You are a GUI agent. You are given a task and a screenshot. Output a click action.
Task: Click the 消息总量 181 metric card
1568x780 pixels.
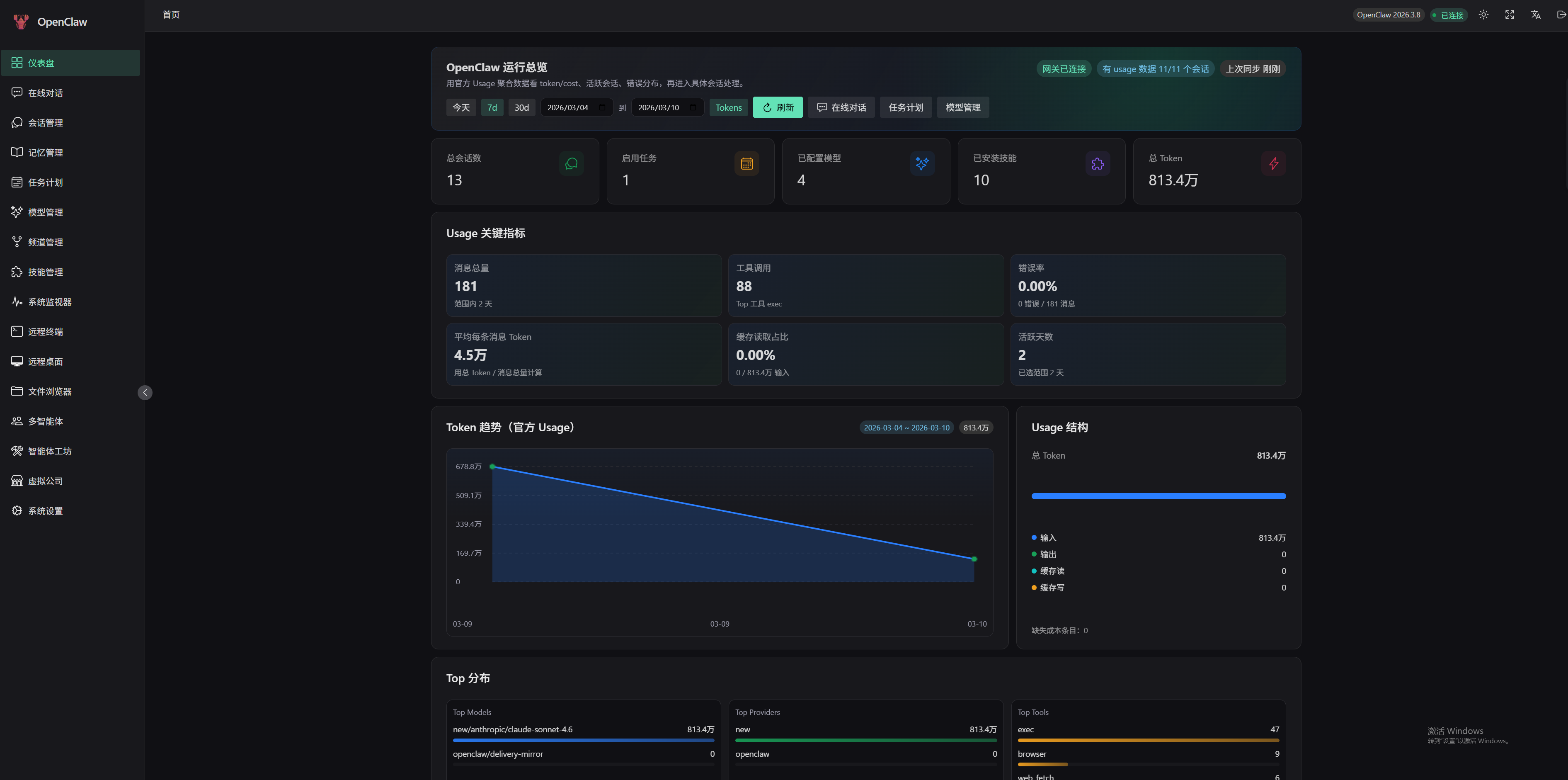click(584, 285)
